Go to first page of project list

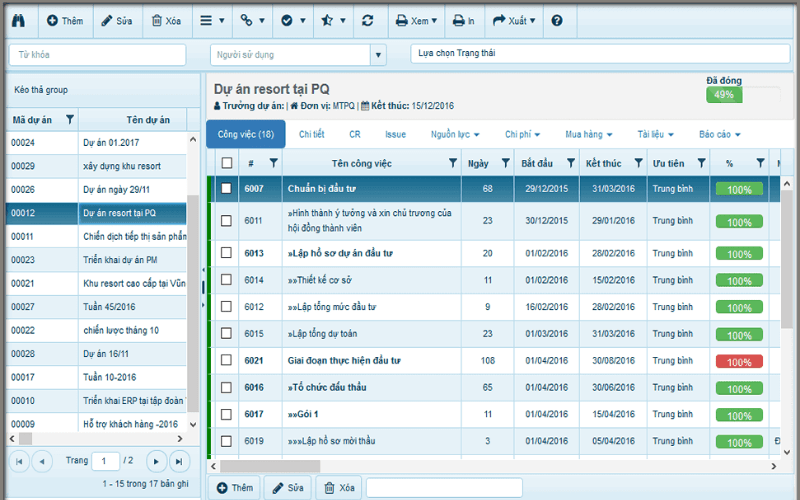[19, 462]
